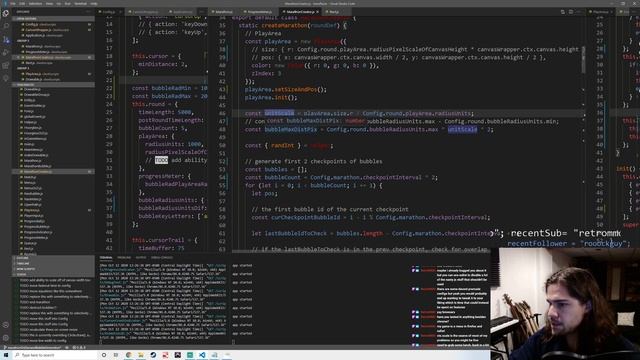The width and height of the screenshot is (640, 360).
Task: Open MarathonCreator.js in Open Editors list
Action: pyautogui.click(x=53, y=58)
